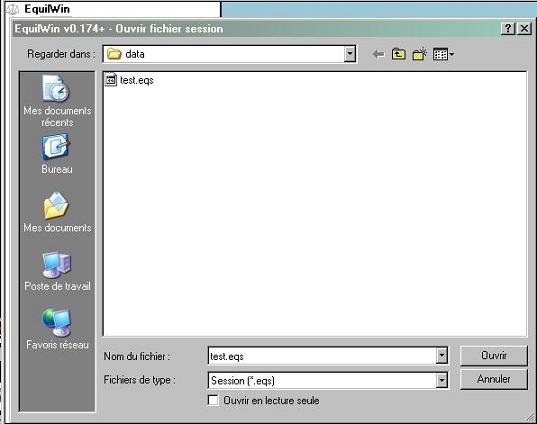The image size is (537, 424).
Task: Click the Annuler button
Action: [x=494, y=379]
